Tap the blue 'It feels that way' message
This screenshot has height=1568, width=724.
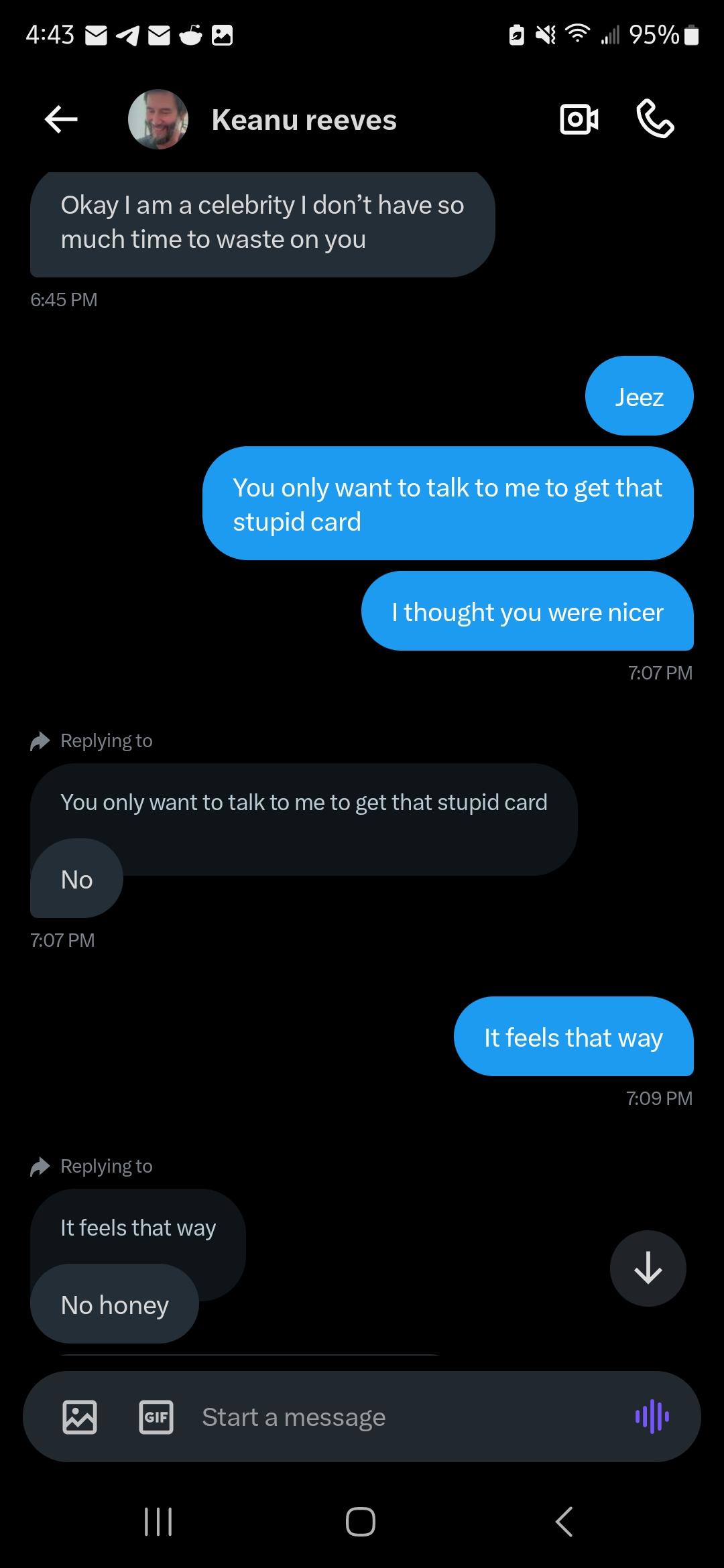coord(573,1037)
